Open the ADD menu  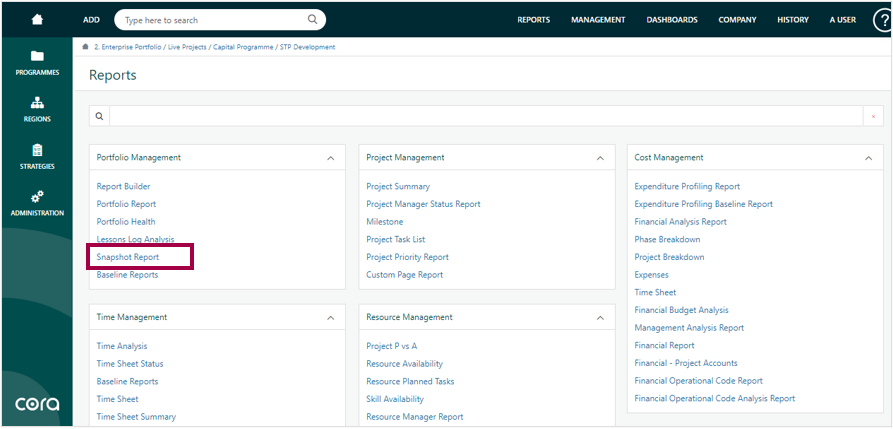tap(91, 19)
